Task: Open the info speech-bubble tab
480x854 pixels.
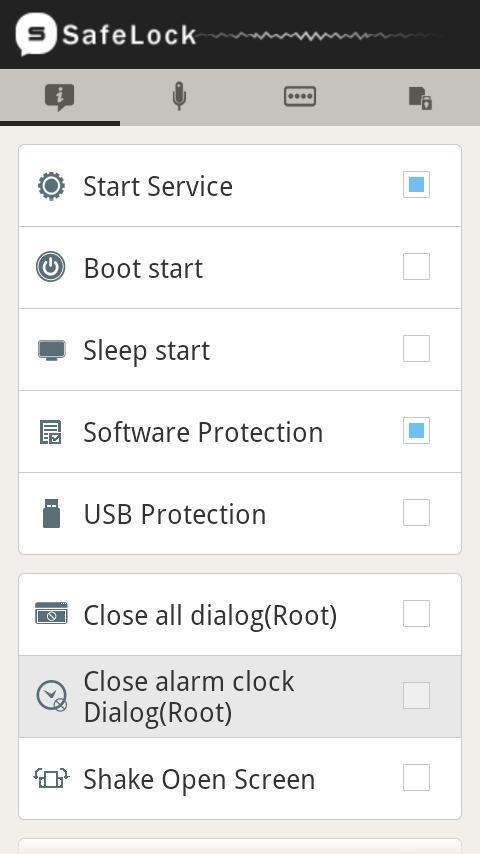Action: (60, 97)
